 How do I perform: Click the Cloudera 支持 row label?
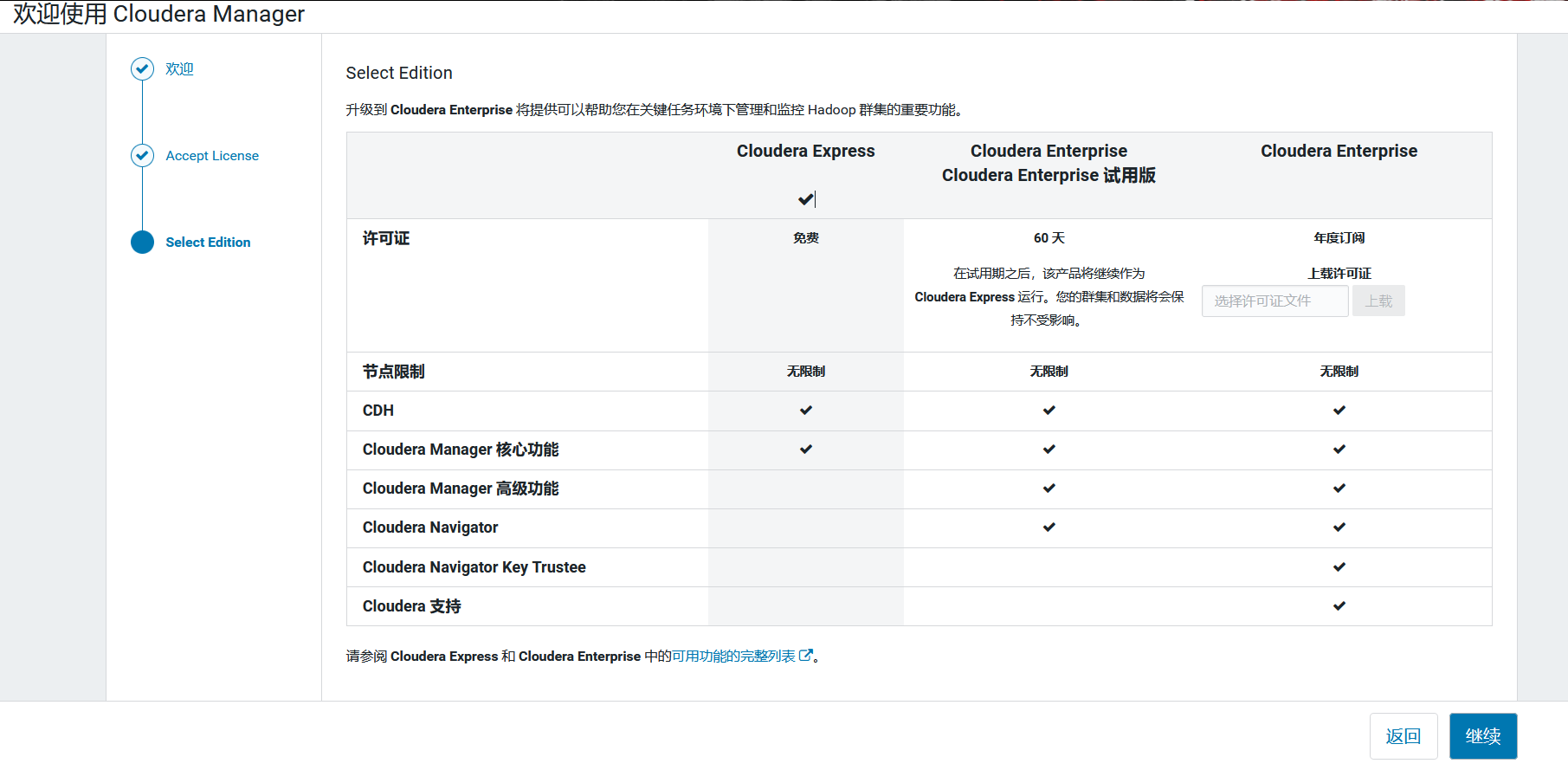tap(412, 606)
